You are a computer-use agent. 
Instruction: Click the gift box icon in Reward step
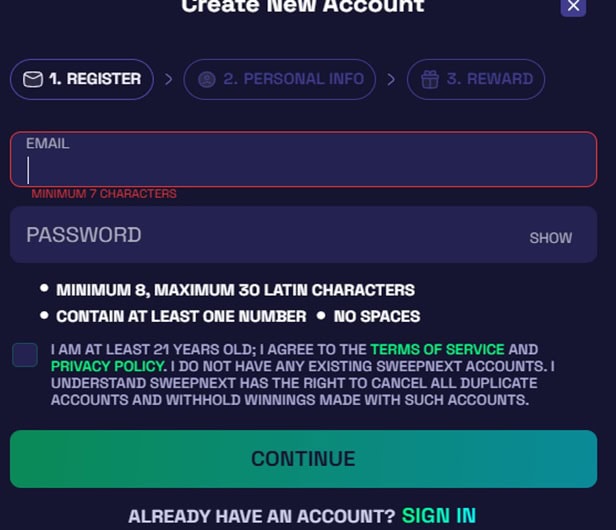coord(430,79)
